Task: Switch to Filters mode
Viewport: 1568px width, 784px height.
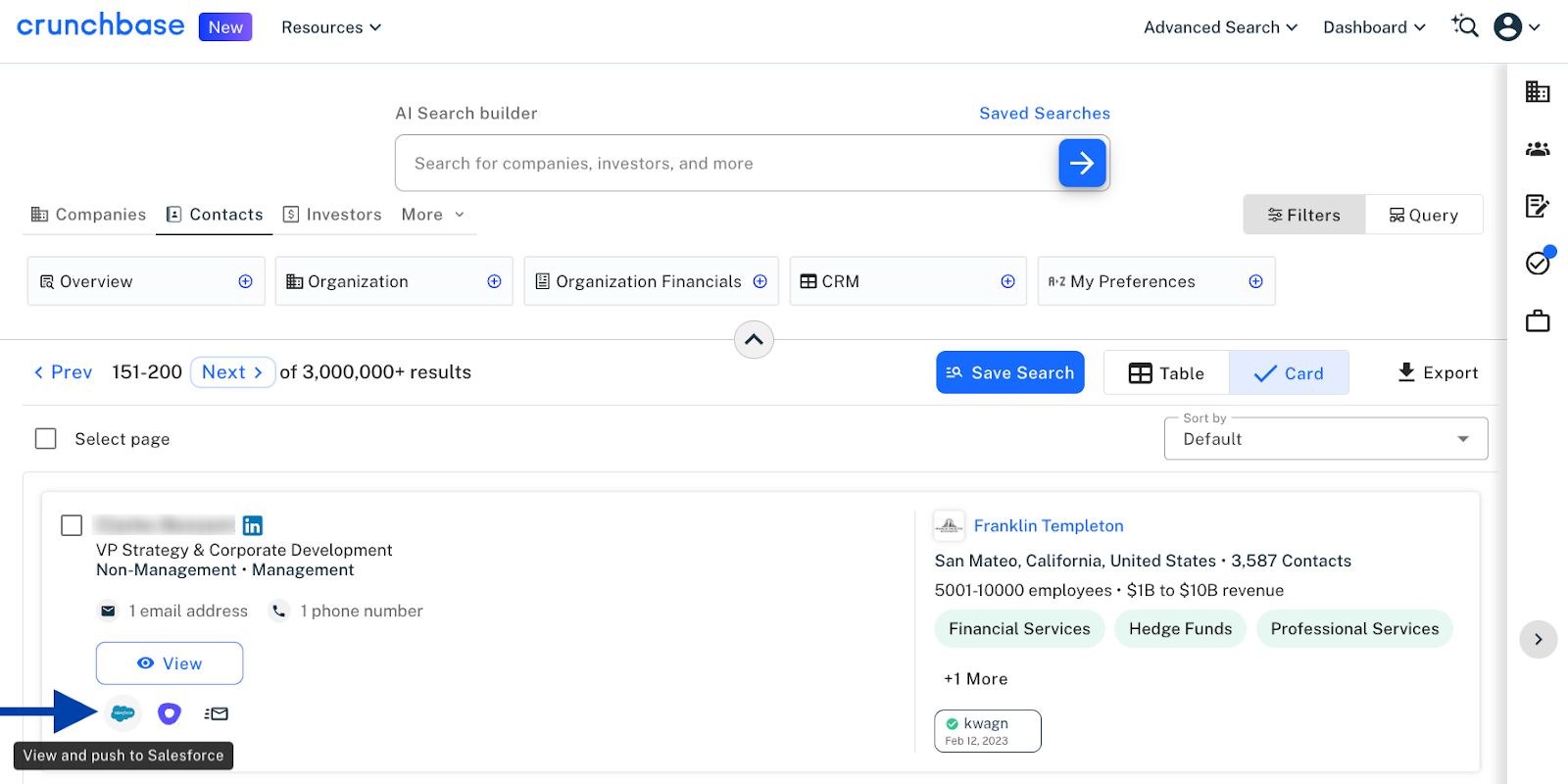Action: coord(1303,215)
